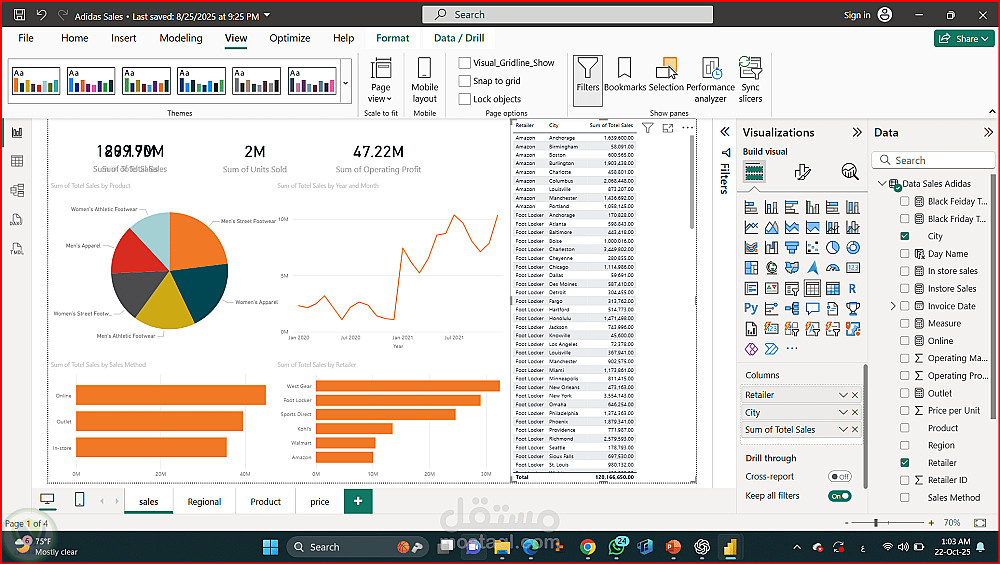Screen dimensions: 1000x564
Task: Switch to desktop layout icon at bottom
Action: click(47, 500)
